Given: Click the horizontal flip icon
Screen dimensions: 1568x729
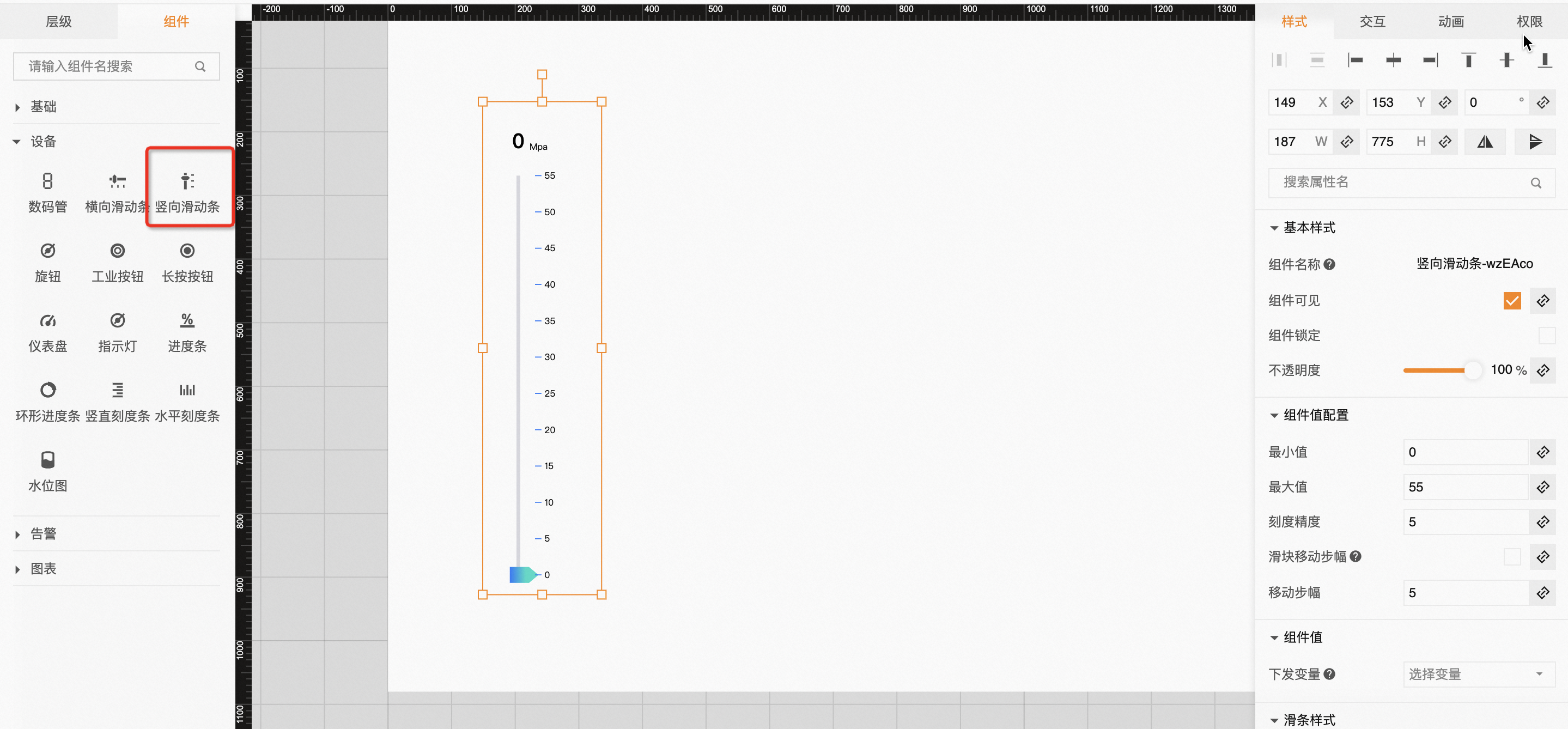Looking at the screenshot, I should [x=1485, y=142].
